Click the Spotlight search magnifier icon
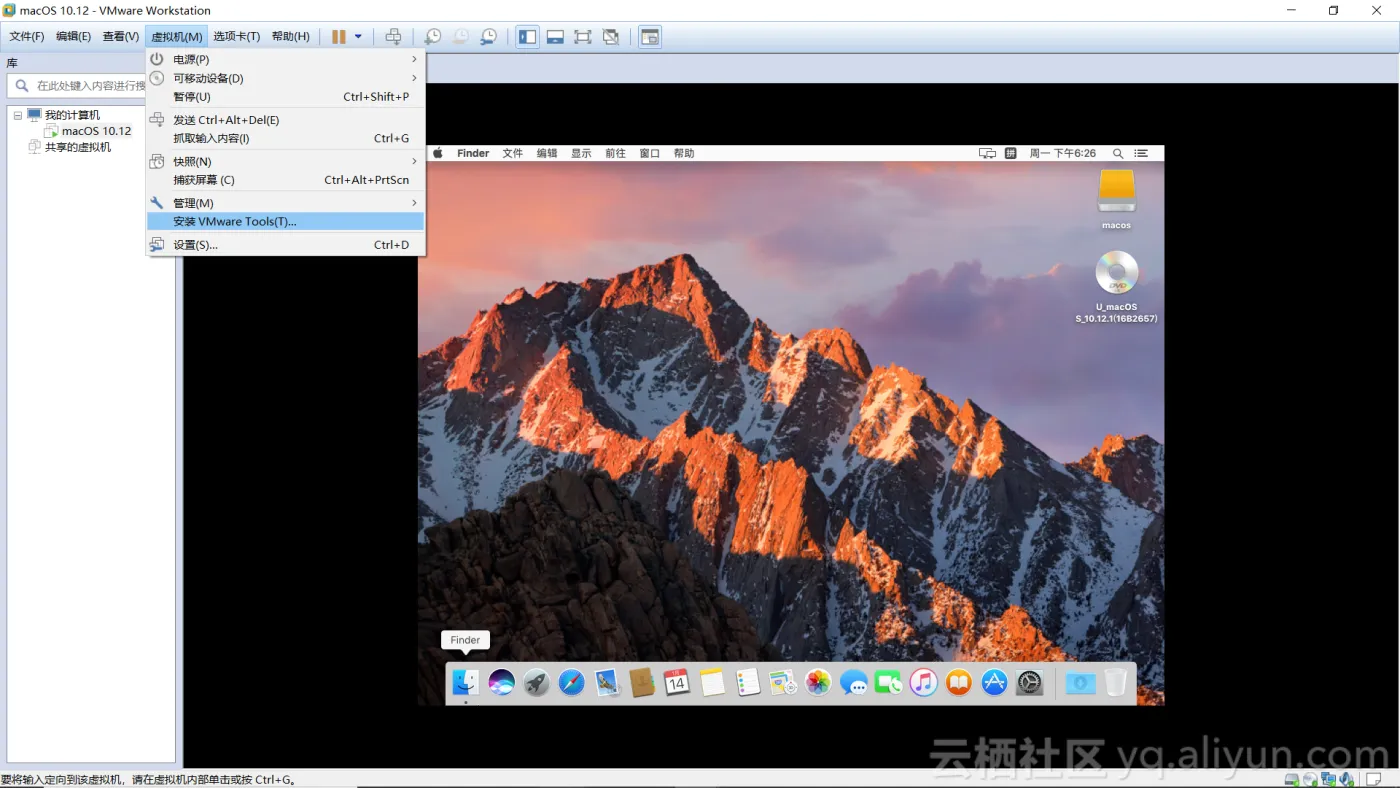 click(x=1118, y=153)
